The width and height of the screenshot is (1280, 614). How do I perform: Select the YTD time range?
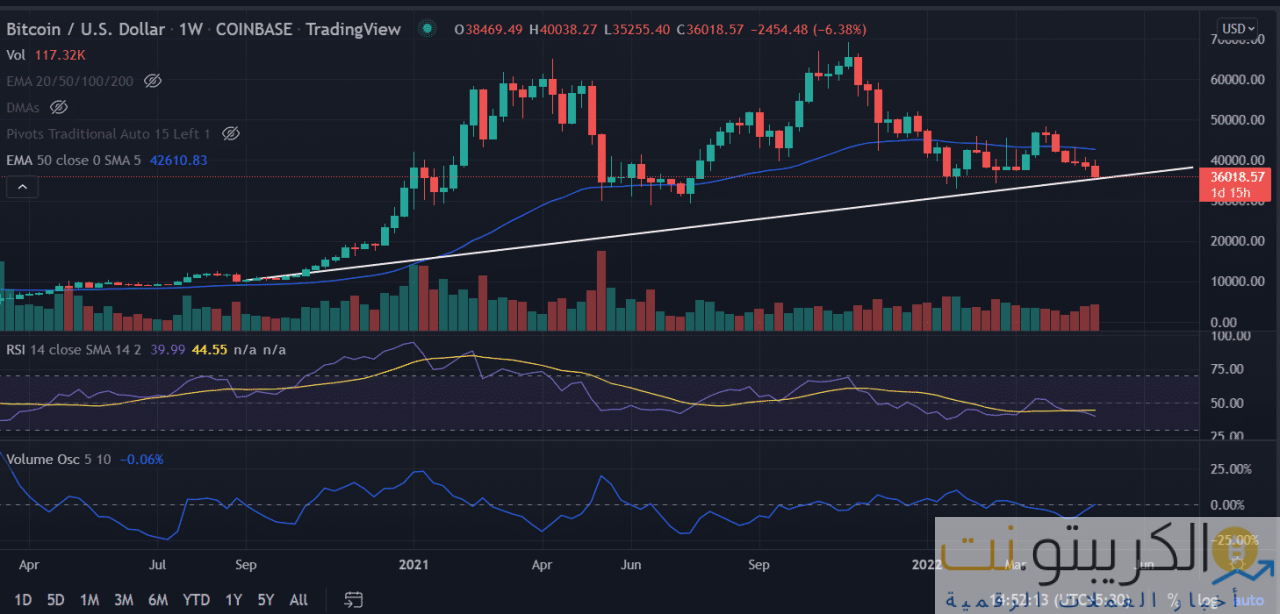click(x=196, y=600)
